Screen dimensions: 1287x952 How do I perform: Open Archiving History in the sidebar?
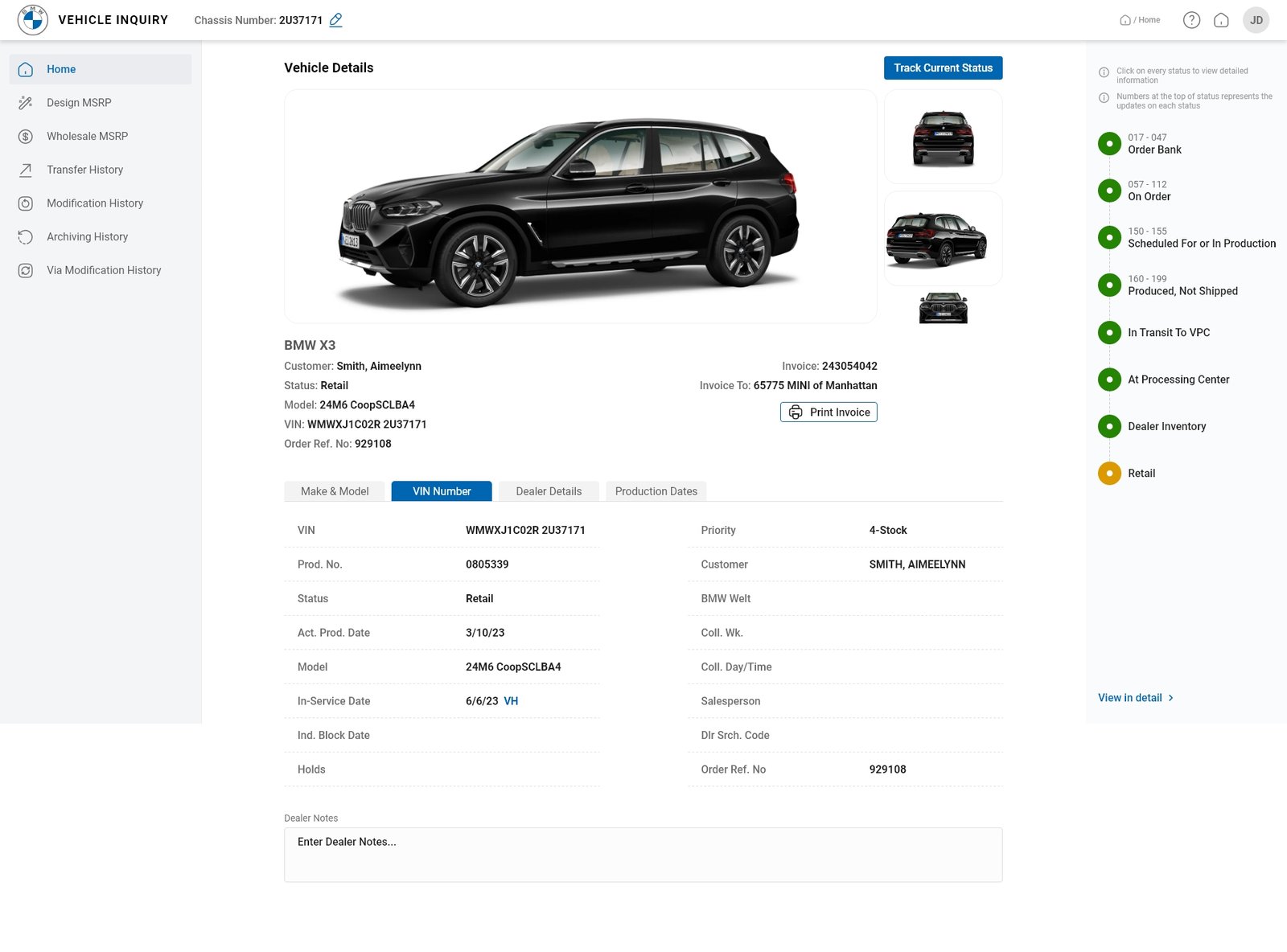[x=87, y=237]
